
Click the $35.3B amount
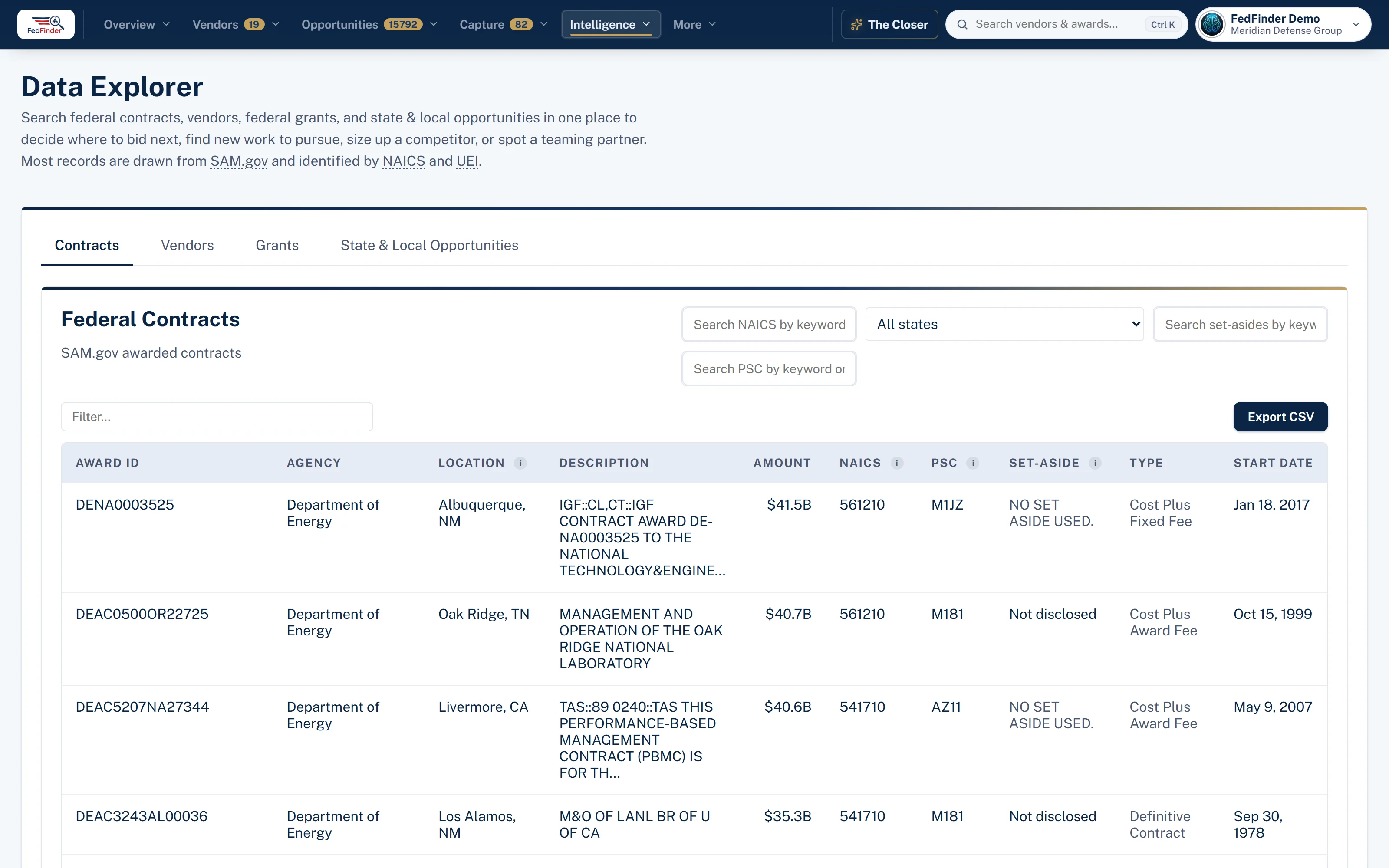[x=787, y=816]
